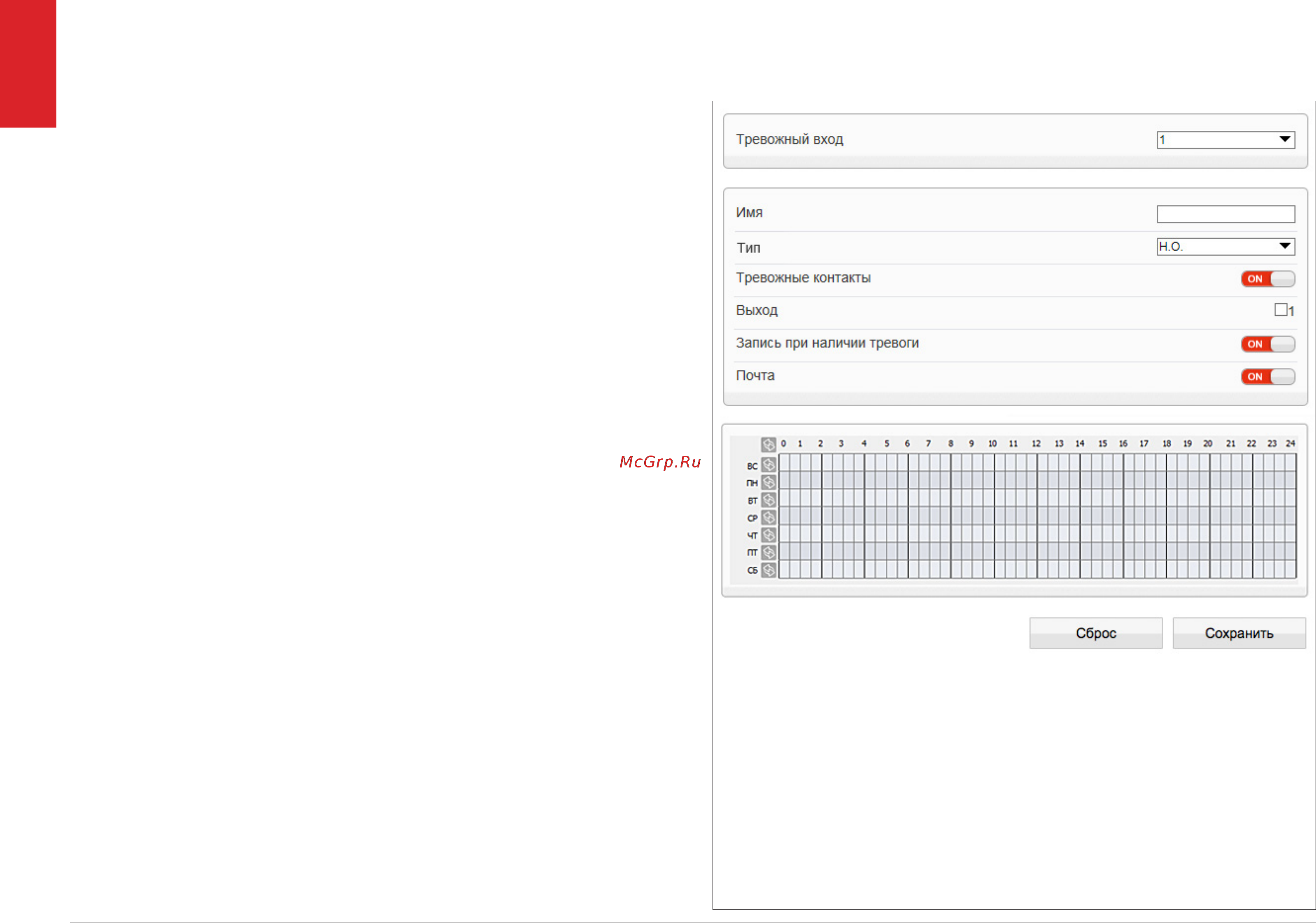Open the Тип dropdown showing Н.О.
The width and height of the screenshot is (1316, 923).
coord(1225,246)
